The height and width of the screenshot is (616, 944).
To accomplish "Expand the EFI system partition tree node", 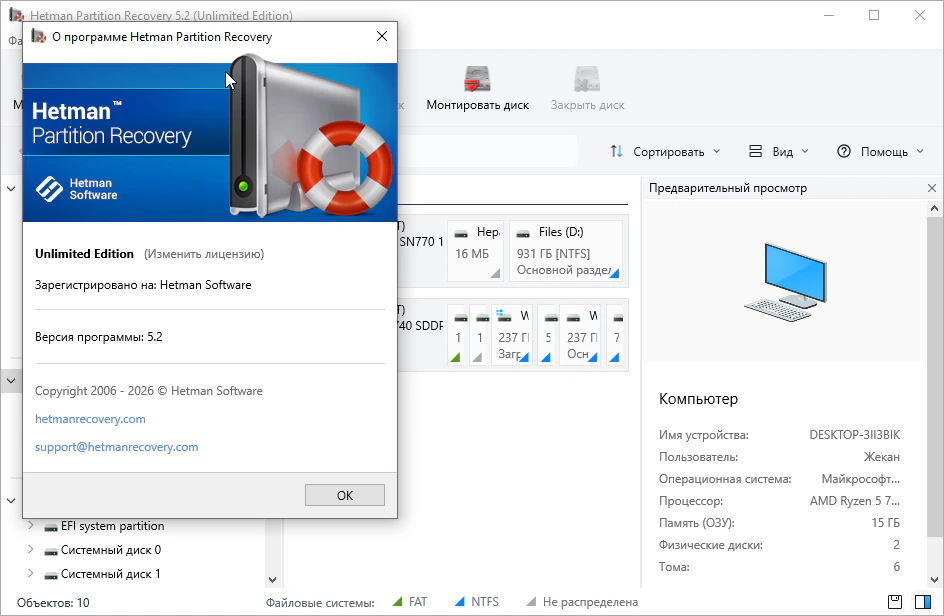I will (x=30, y=526).
